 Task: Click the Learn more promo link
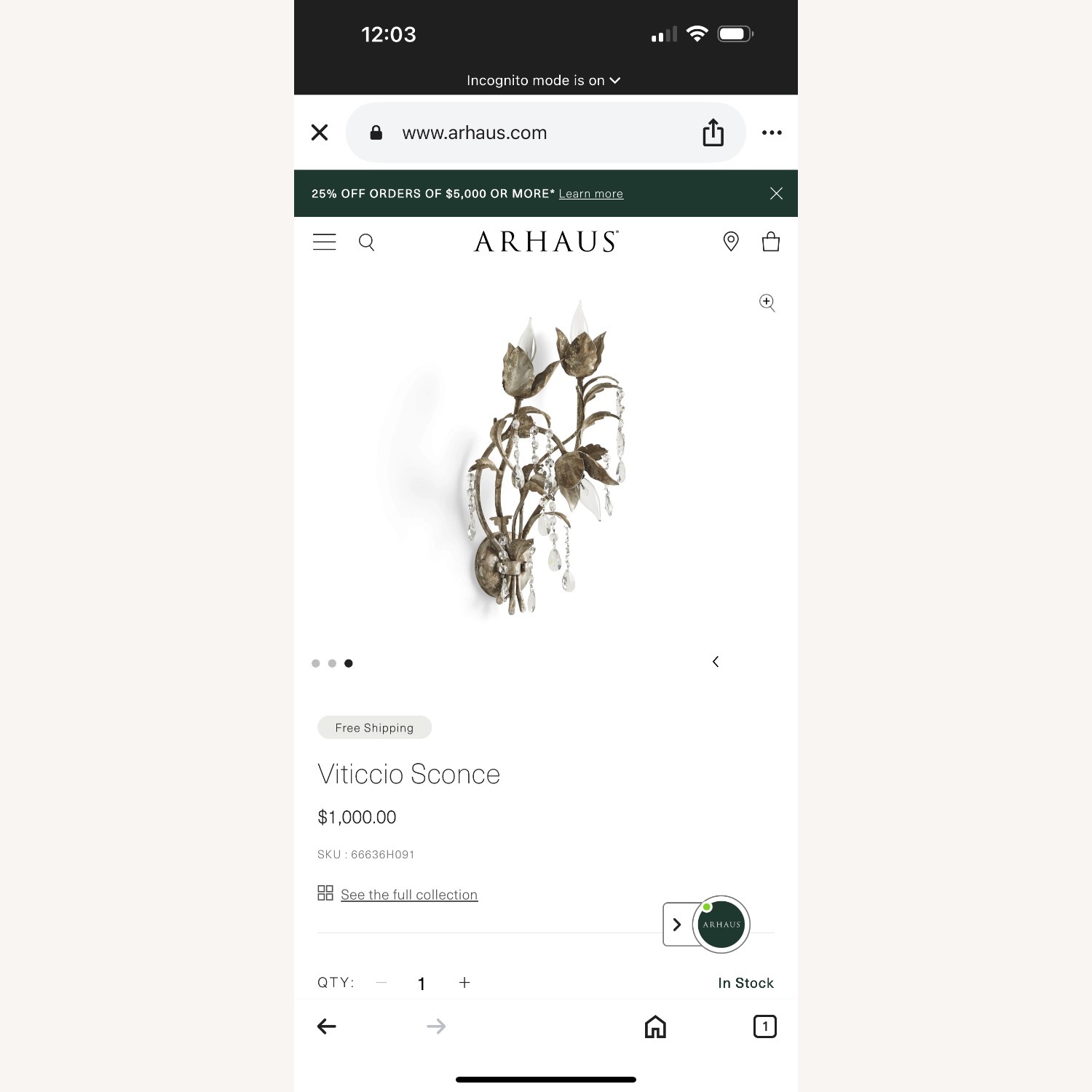pos(591,194)
